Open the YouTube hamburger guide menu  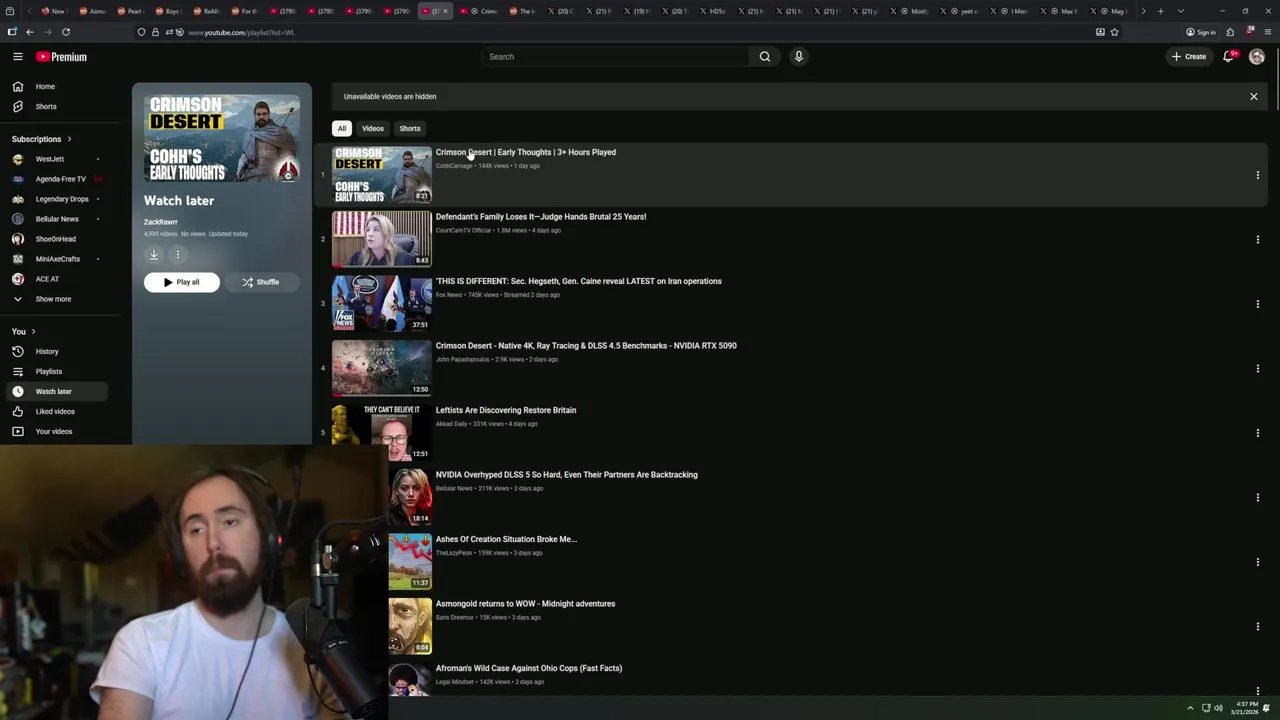18,57
